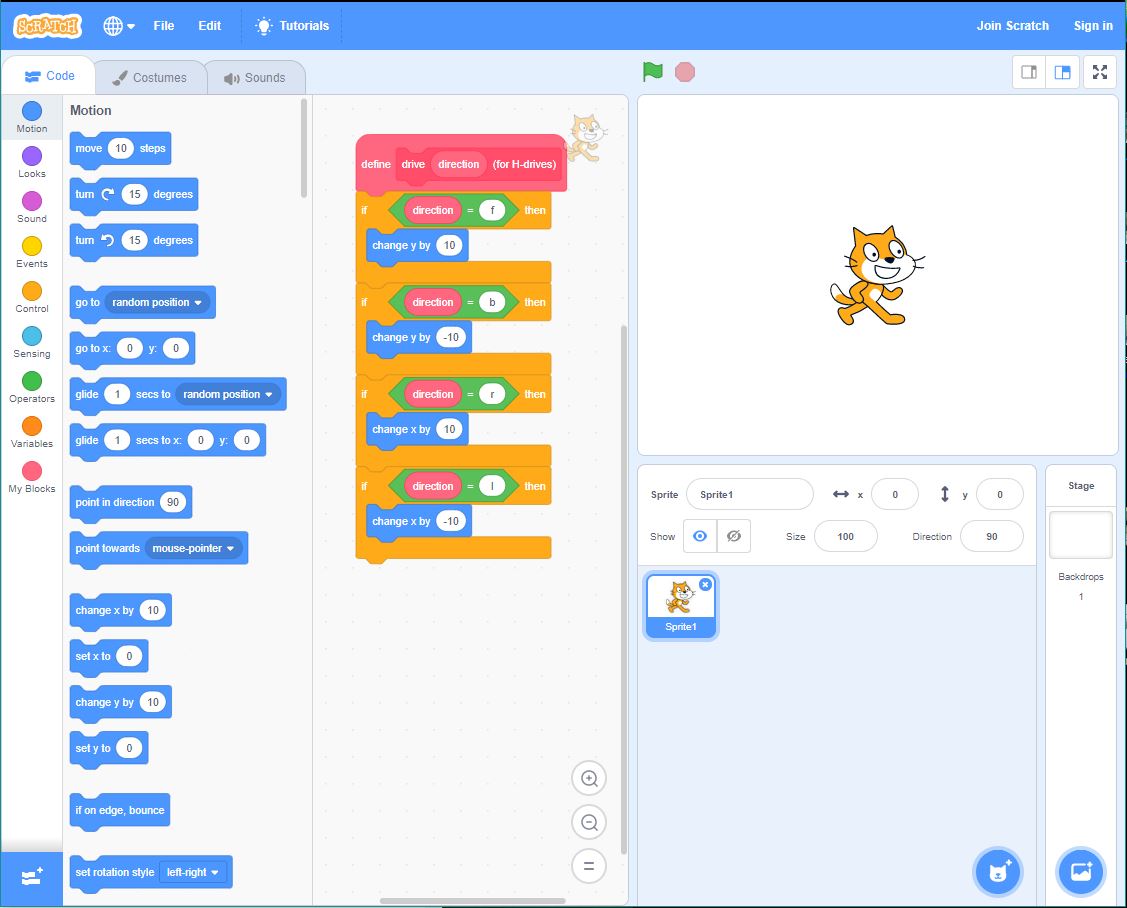Open the language globe dropdown
The height and width of the screenshot is (908, 1127).
pos(119,26)
